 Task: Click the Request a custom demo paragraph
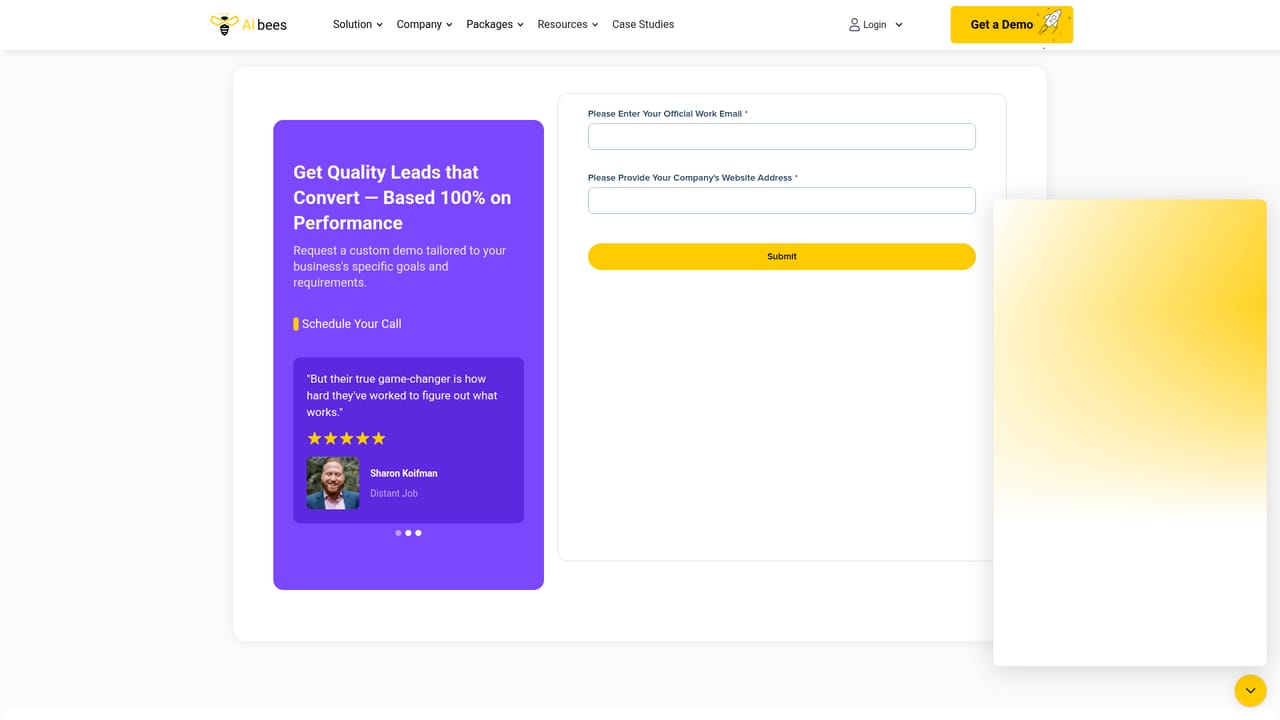[400, 266]
